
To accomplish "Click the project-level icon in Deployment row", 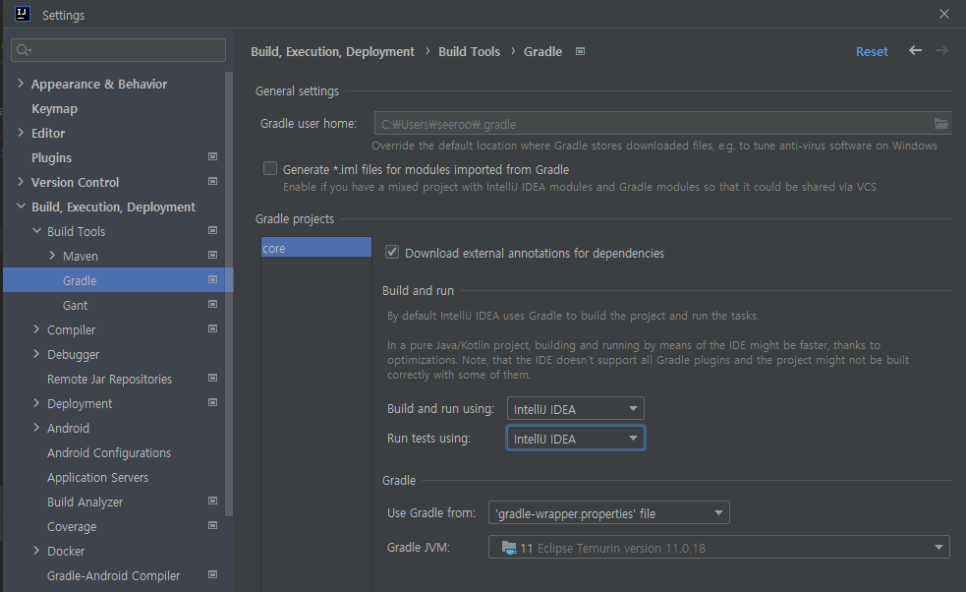I will [x=213, y=402].
